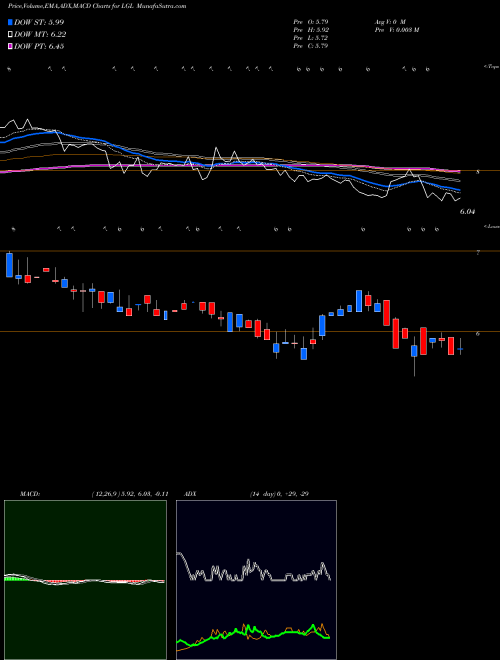Image resolution: width=500 pixels, height=660 pixels.
Task: Click the 'Avg V: 0 M' volume text
Action: pyautogui.click(x=390, y=21)
